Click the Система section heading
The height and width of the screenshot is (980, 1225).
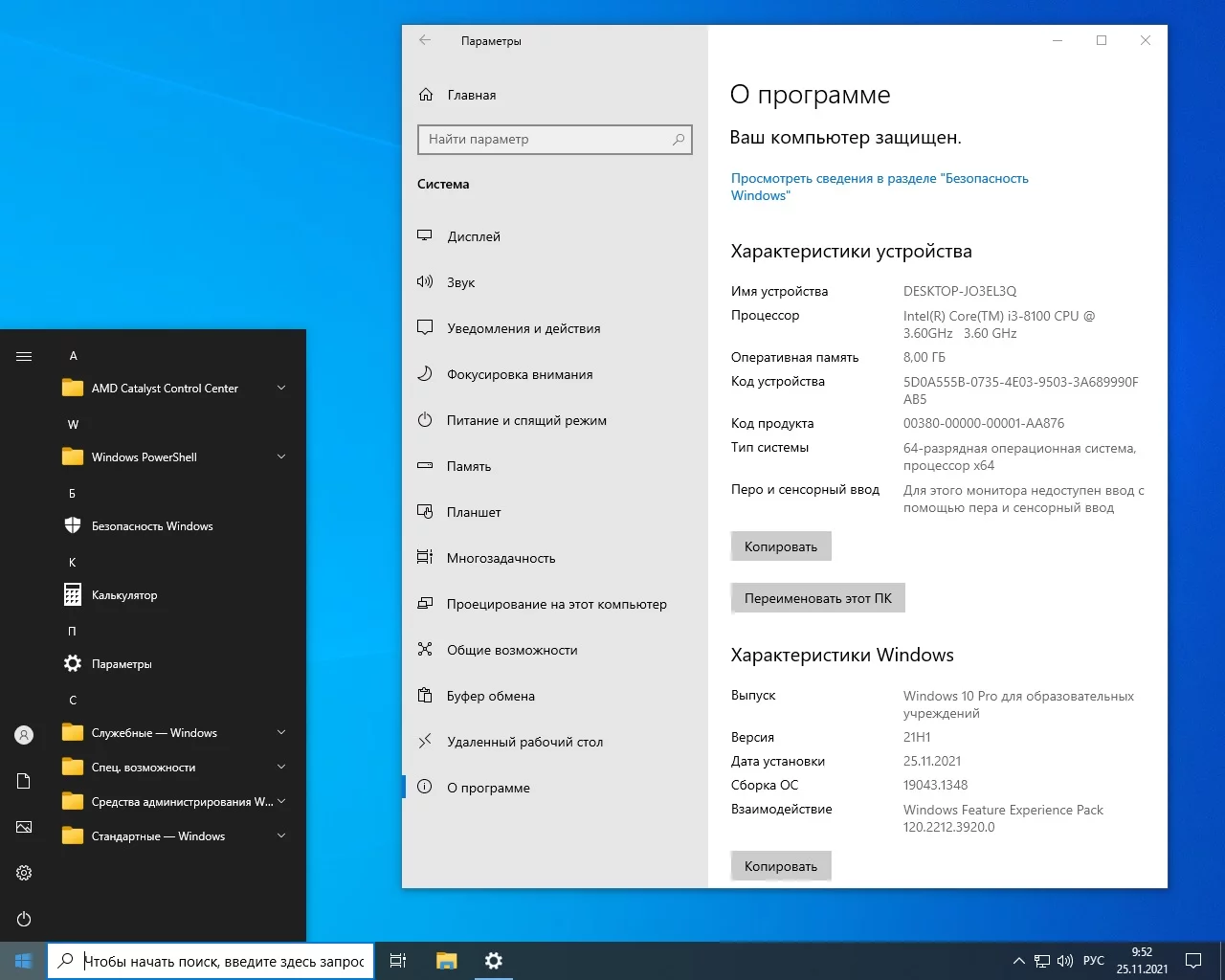tap(443, 184)
